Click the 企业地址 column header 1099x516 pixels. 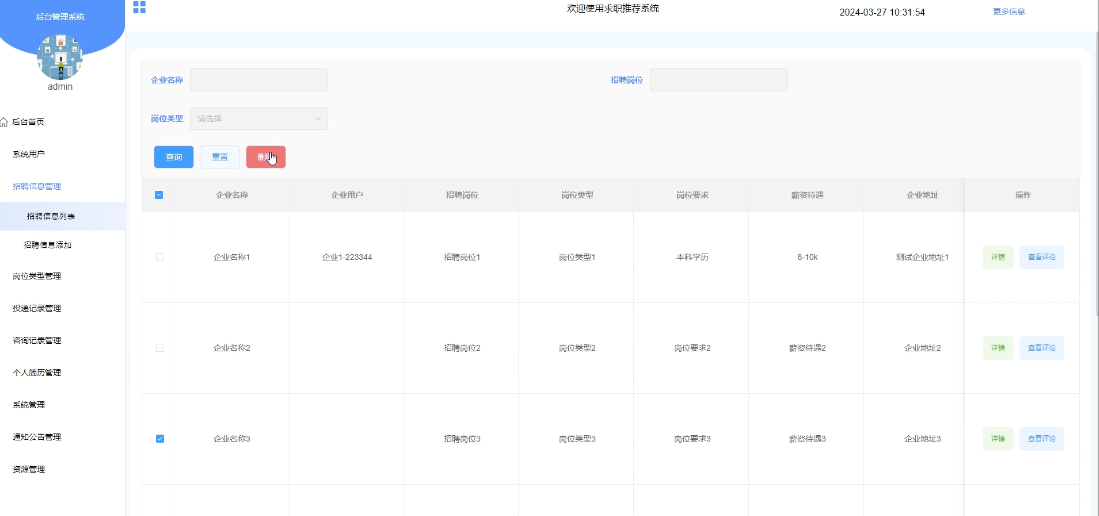[922, 195]
